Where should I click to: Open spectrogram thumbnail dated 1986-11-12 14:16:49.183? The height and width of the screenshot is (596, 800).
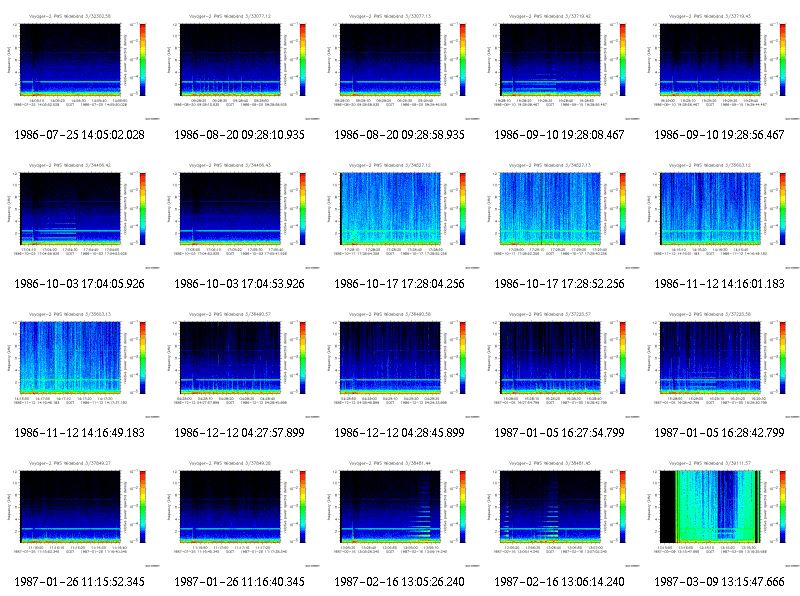point(80,364)
